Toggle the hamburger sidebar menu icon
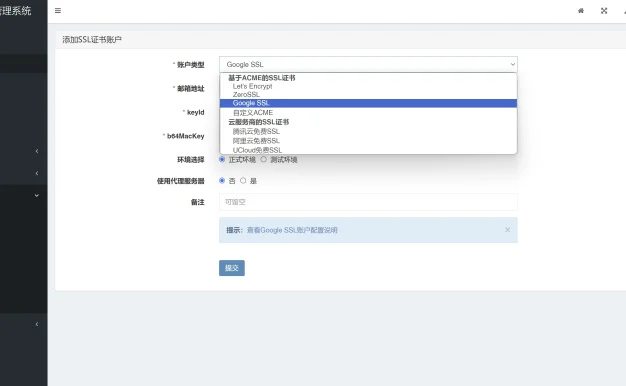Screen dimensions: 626x386 [x=58, y=11]
